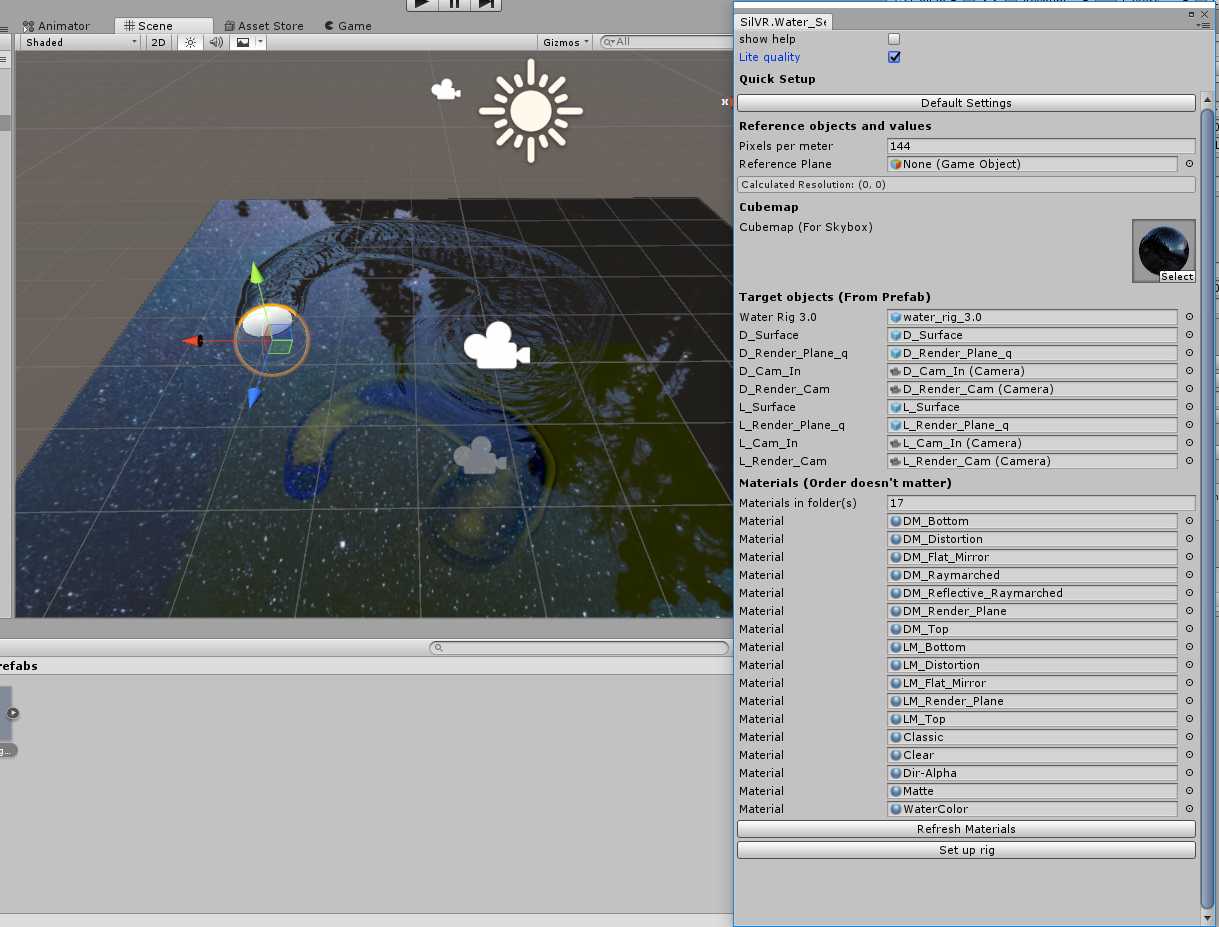This screenshot has height=927, width=1219.
Task: Uncheck the Lite quality checkbox
Action: (894, 57)
